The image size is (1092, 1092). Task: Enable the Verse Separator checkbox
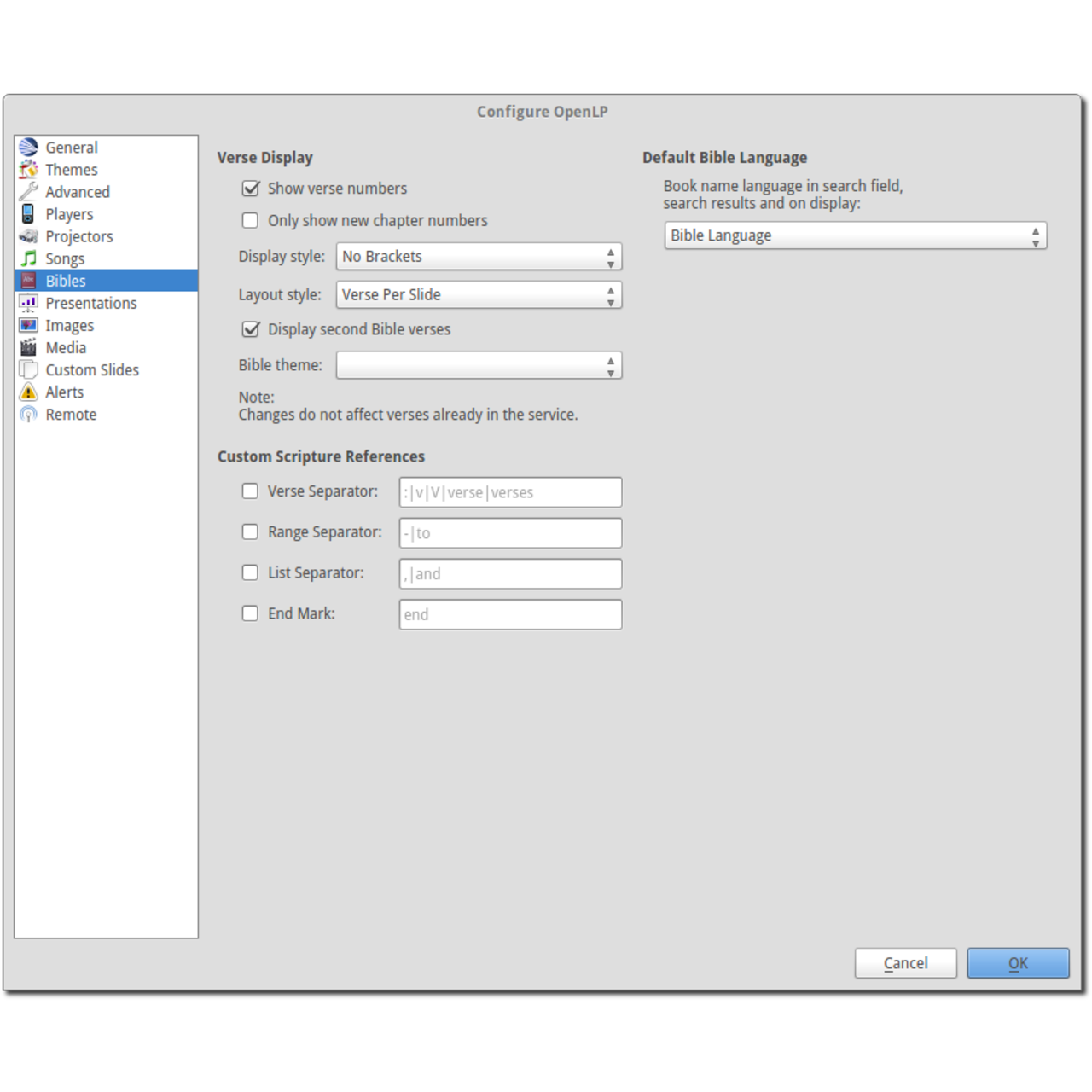tap(250, 491)
